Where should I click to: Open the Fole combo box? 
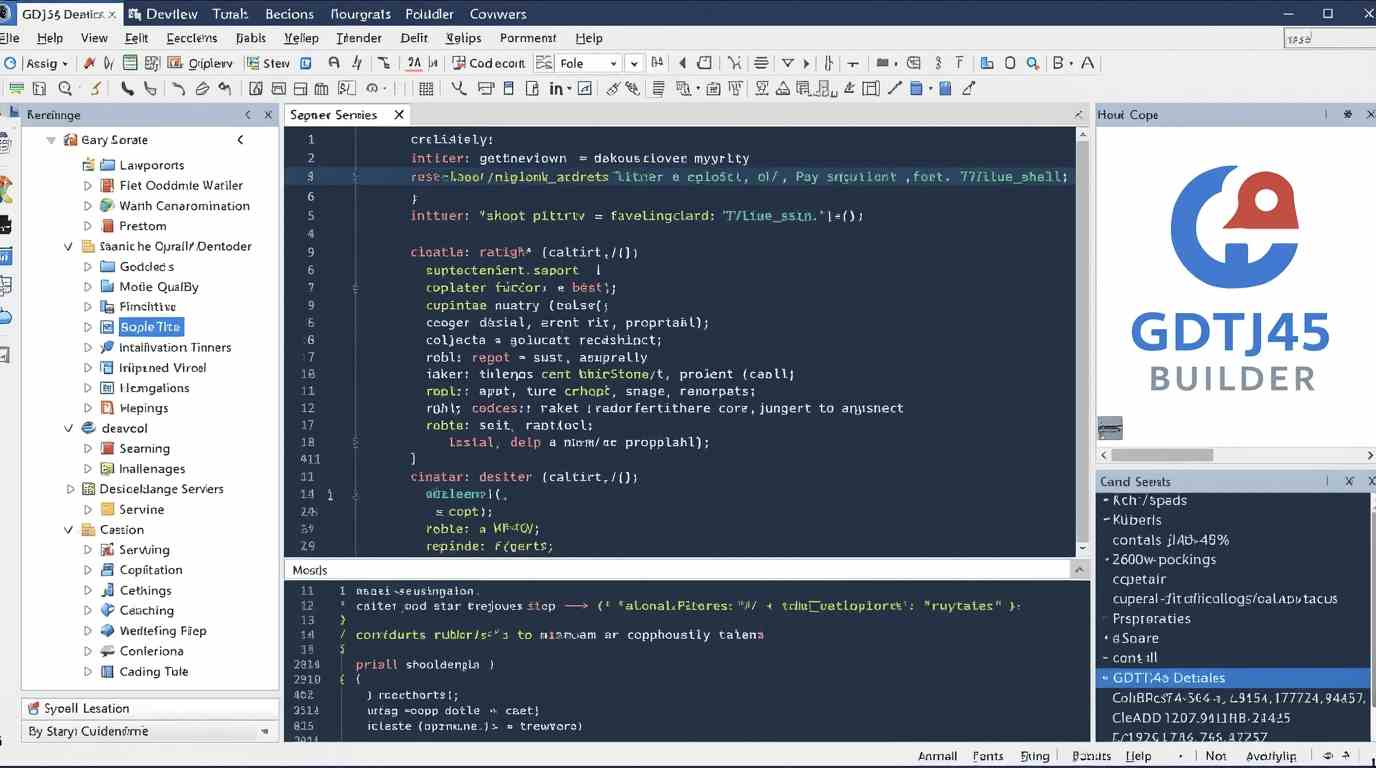(x=589, y=63)
